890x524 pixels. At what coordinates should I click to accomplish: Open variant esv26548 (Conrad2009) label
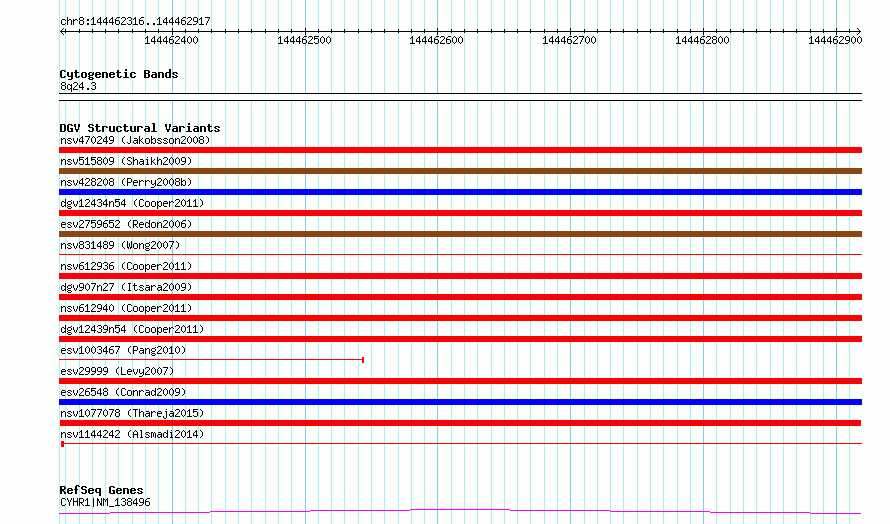[123, 392]
